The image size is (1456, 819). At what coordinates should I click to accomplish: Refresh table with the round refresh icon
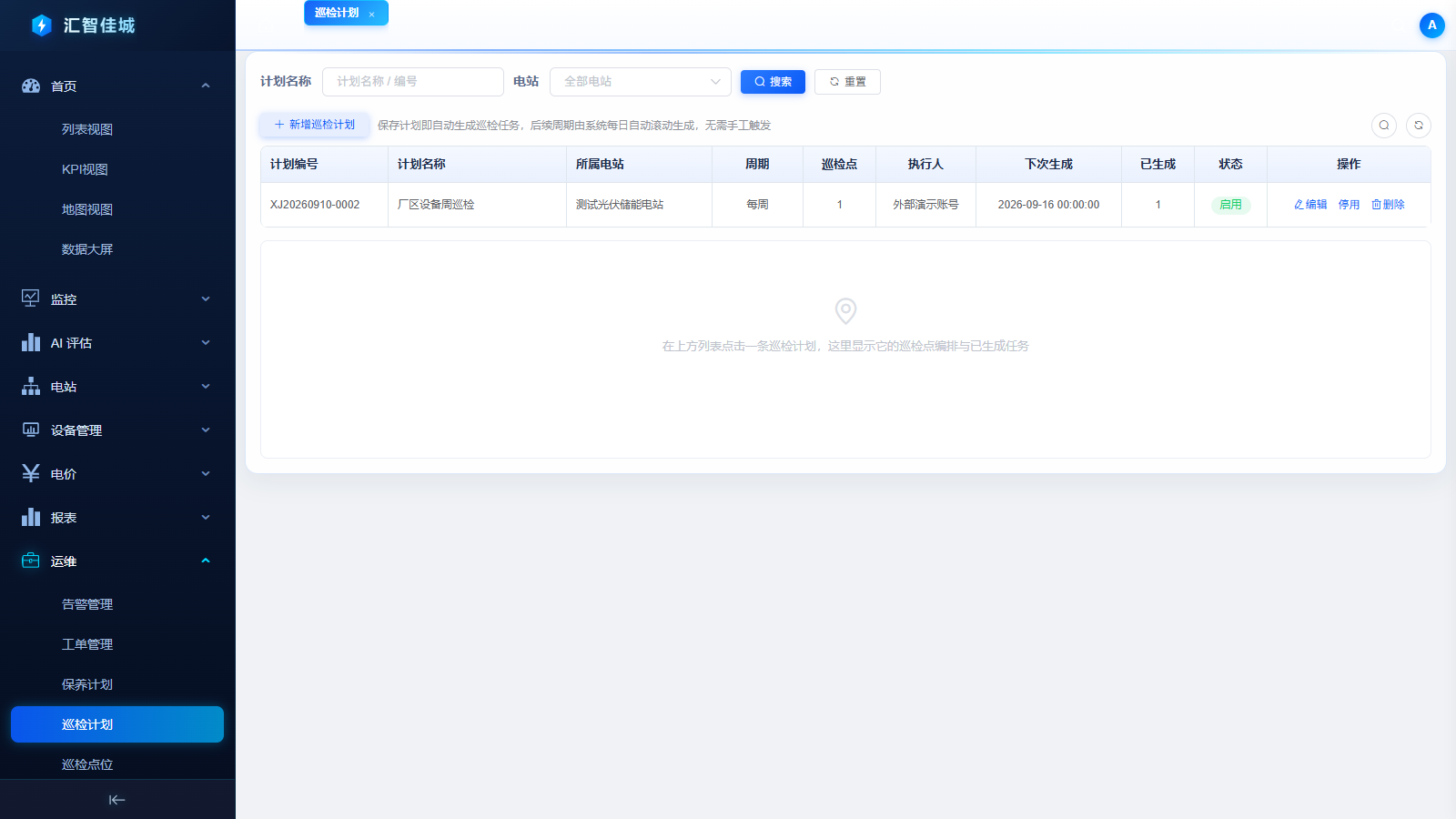pyautogui.click(x=1419, y=126)
